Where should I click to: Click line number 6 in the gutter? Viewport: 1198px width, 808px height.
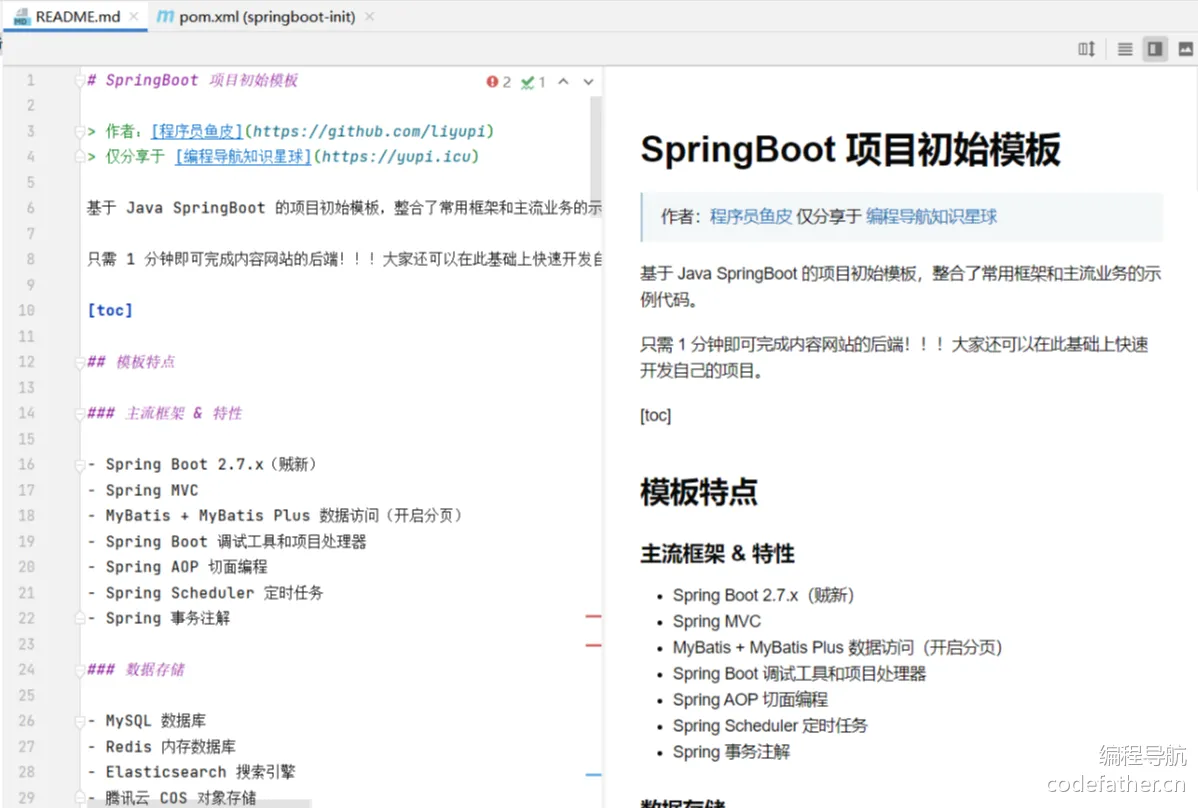pyautogui.click(x=31, y=208)
